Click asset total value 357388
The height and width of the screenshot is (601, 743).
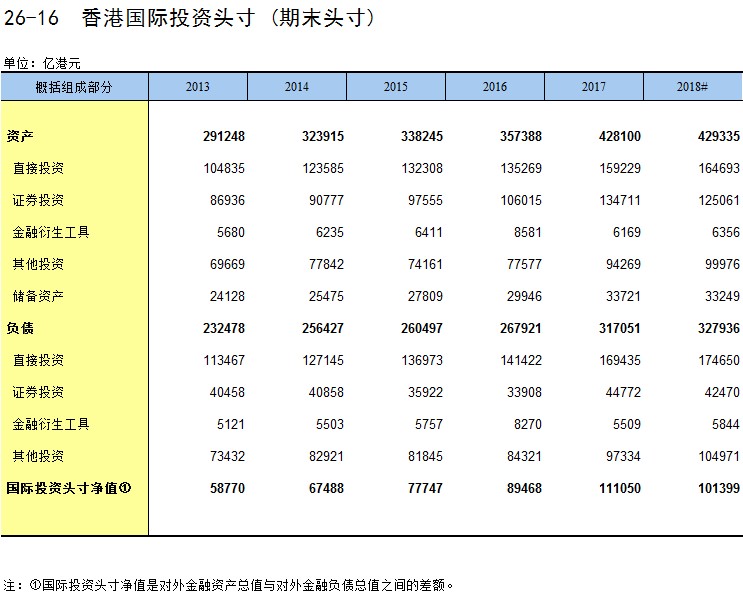point(521,137)
